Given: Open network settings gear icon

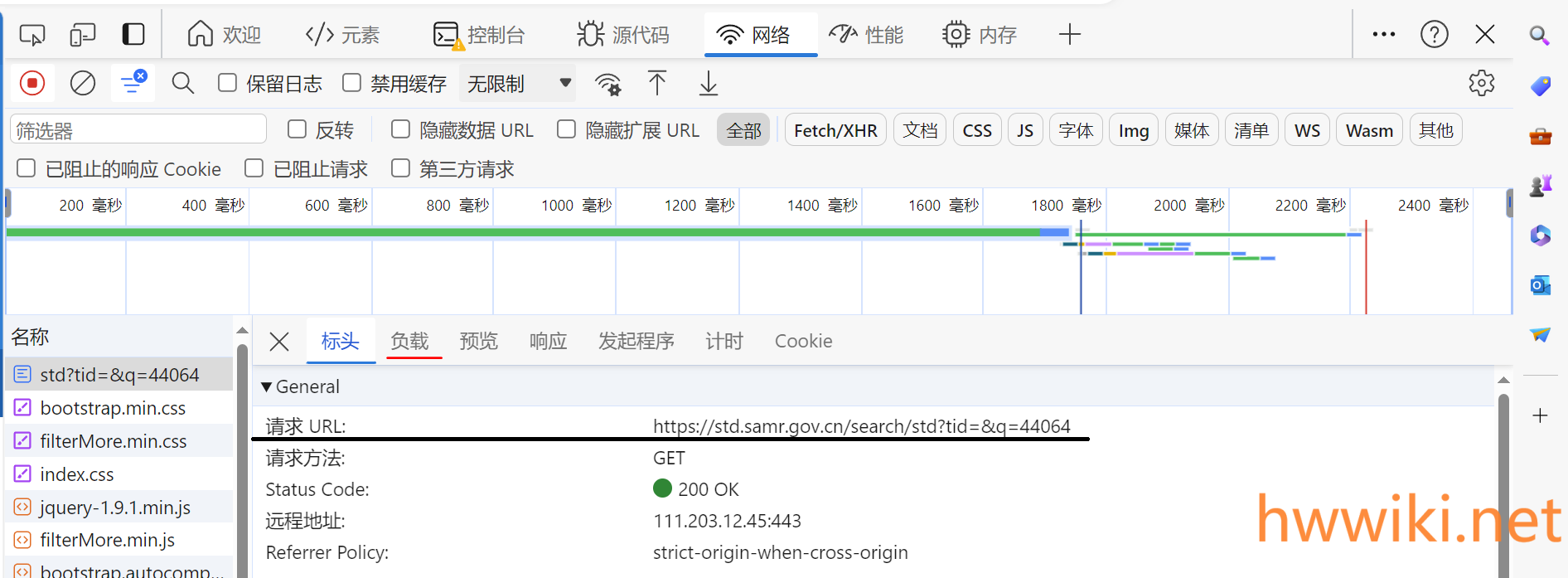Looking at the screenshot, I should 1481,83.
